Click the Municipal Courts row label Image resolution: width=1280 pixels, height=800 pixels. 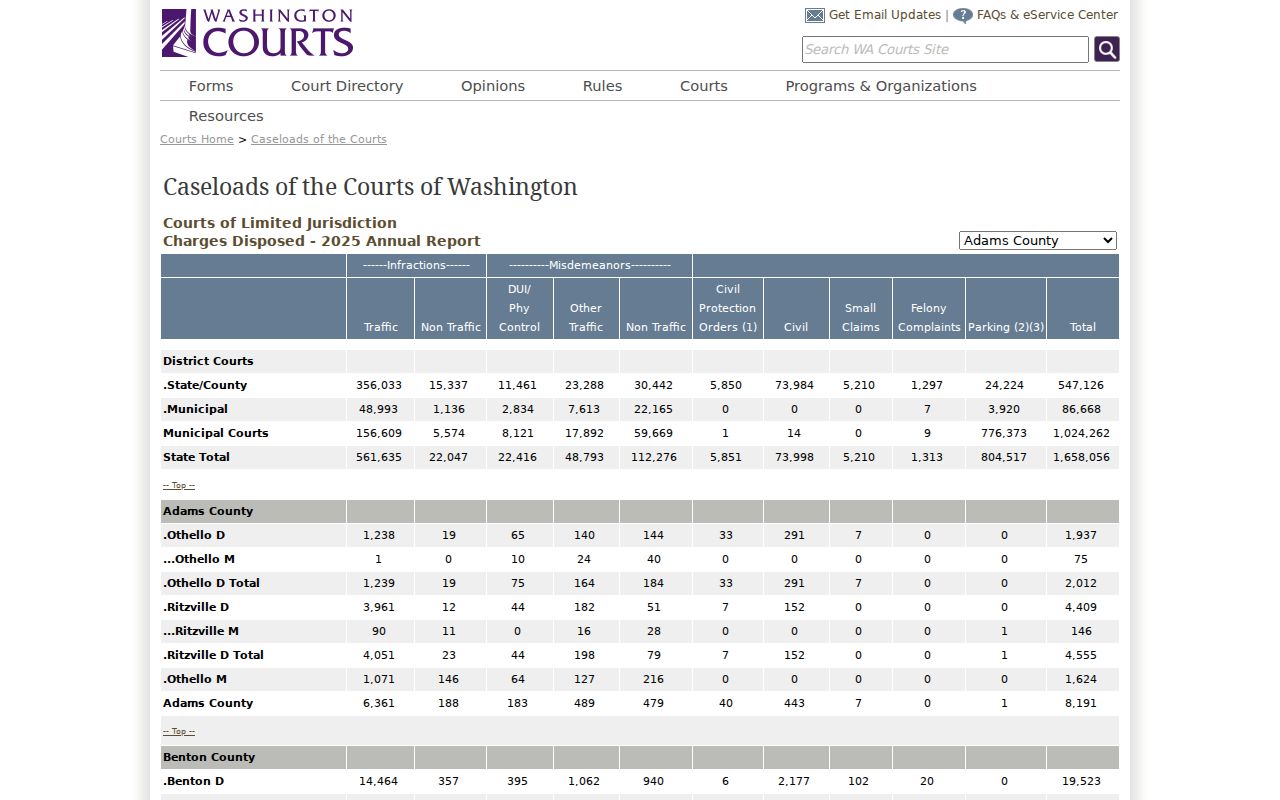pyautogui.click(x=216, y=433)
